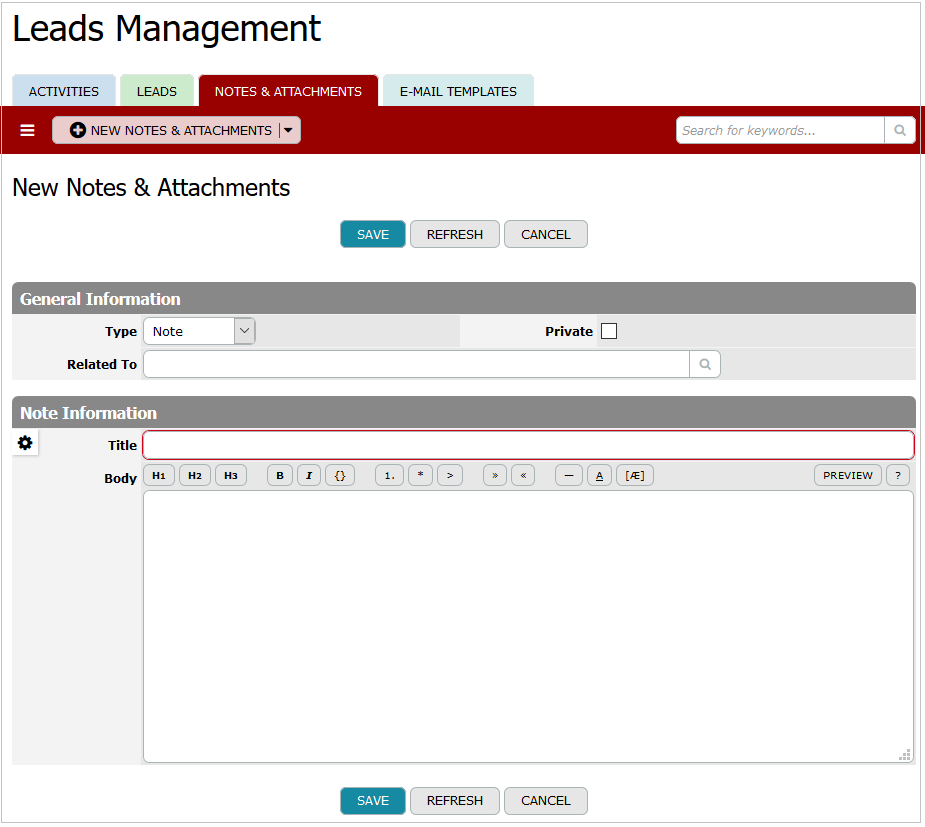The height and width of the screenshot is (827, 925).
Task: Apply bold formatting with B button
Action: click(x=280, y=476)
